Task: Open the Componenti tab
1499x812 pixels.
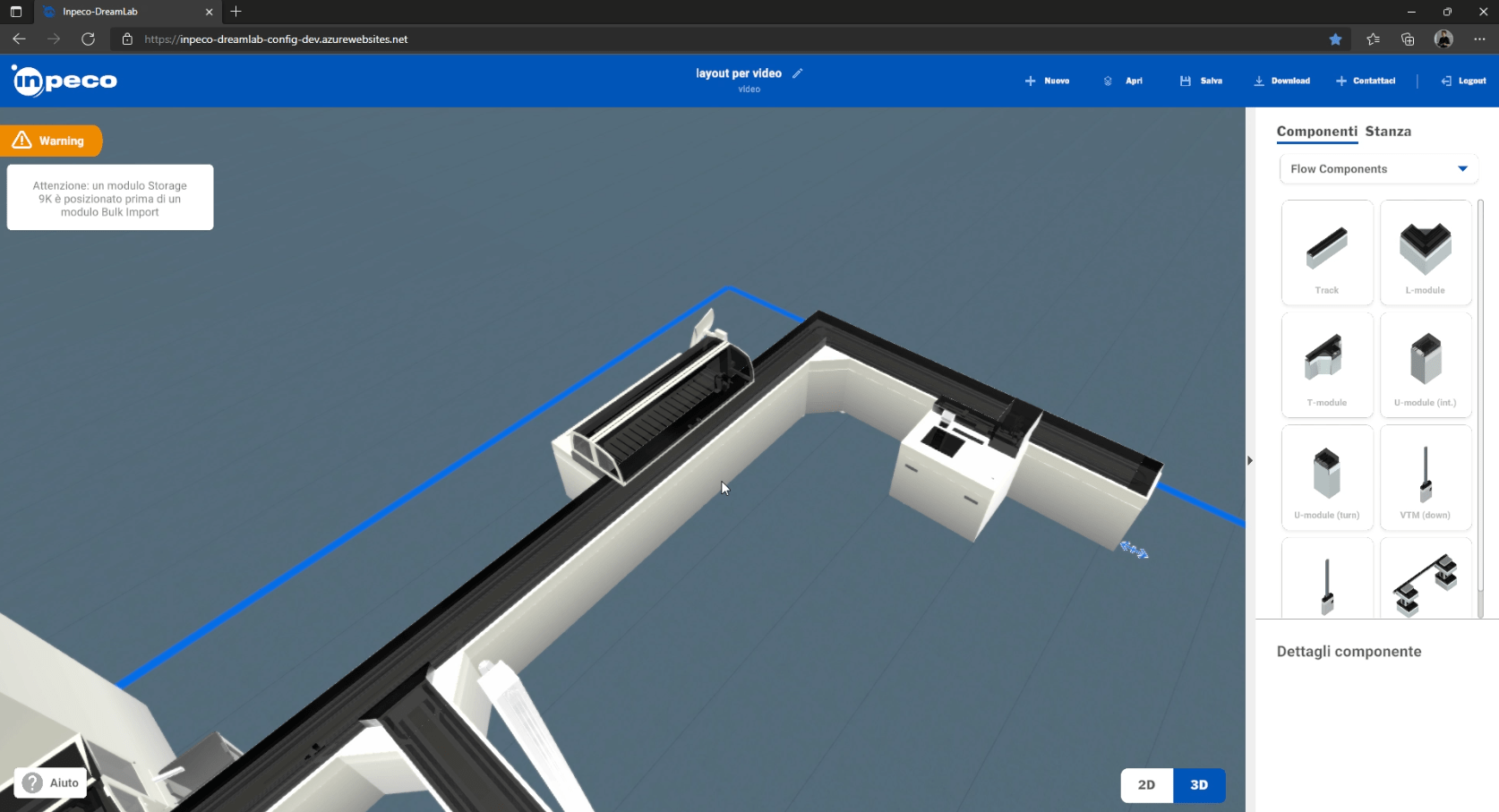Action: [1316, 132]
